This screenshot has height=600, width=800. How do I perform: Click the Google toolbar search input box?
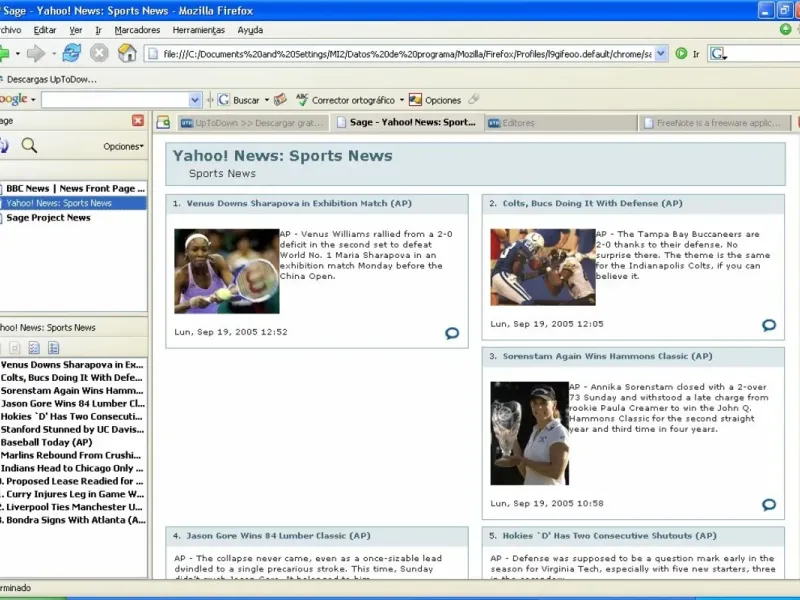coord(115,100)
